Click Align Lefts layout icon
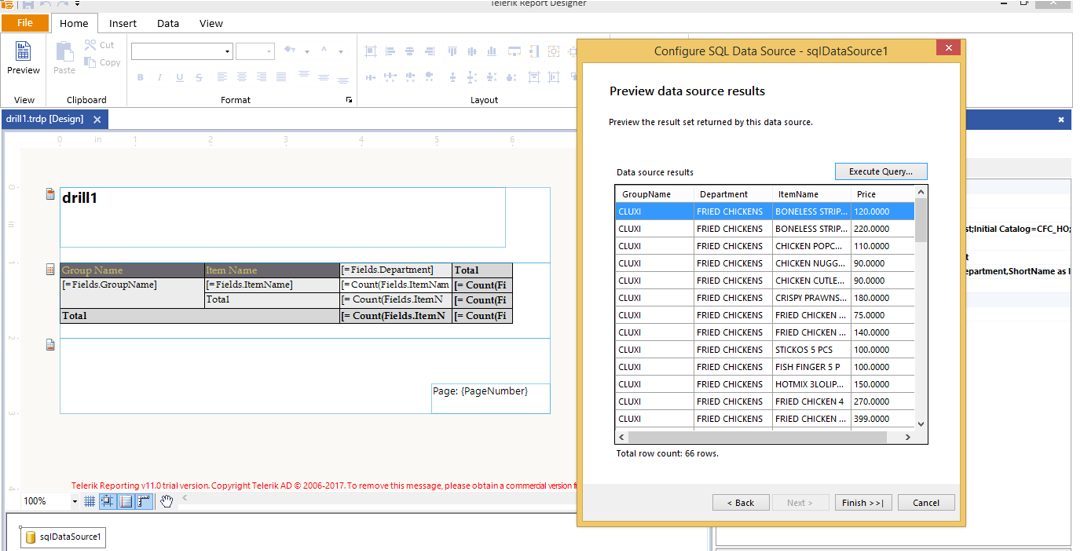 391,51
